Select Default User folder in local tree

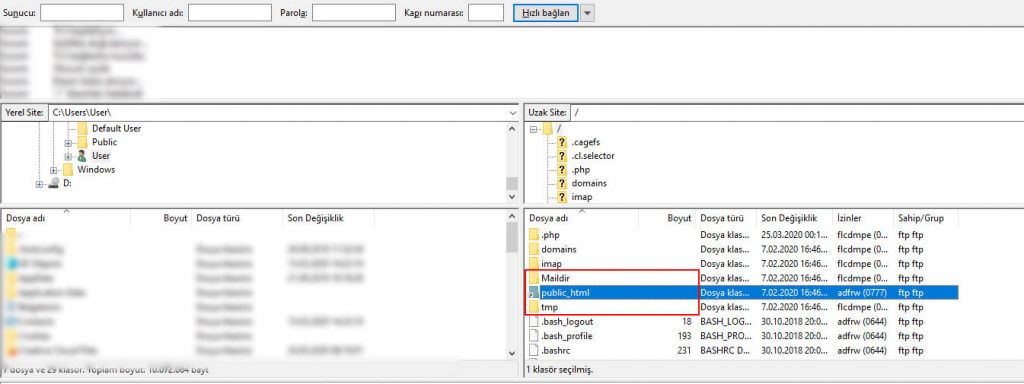[116, 128]
